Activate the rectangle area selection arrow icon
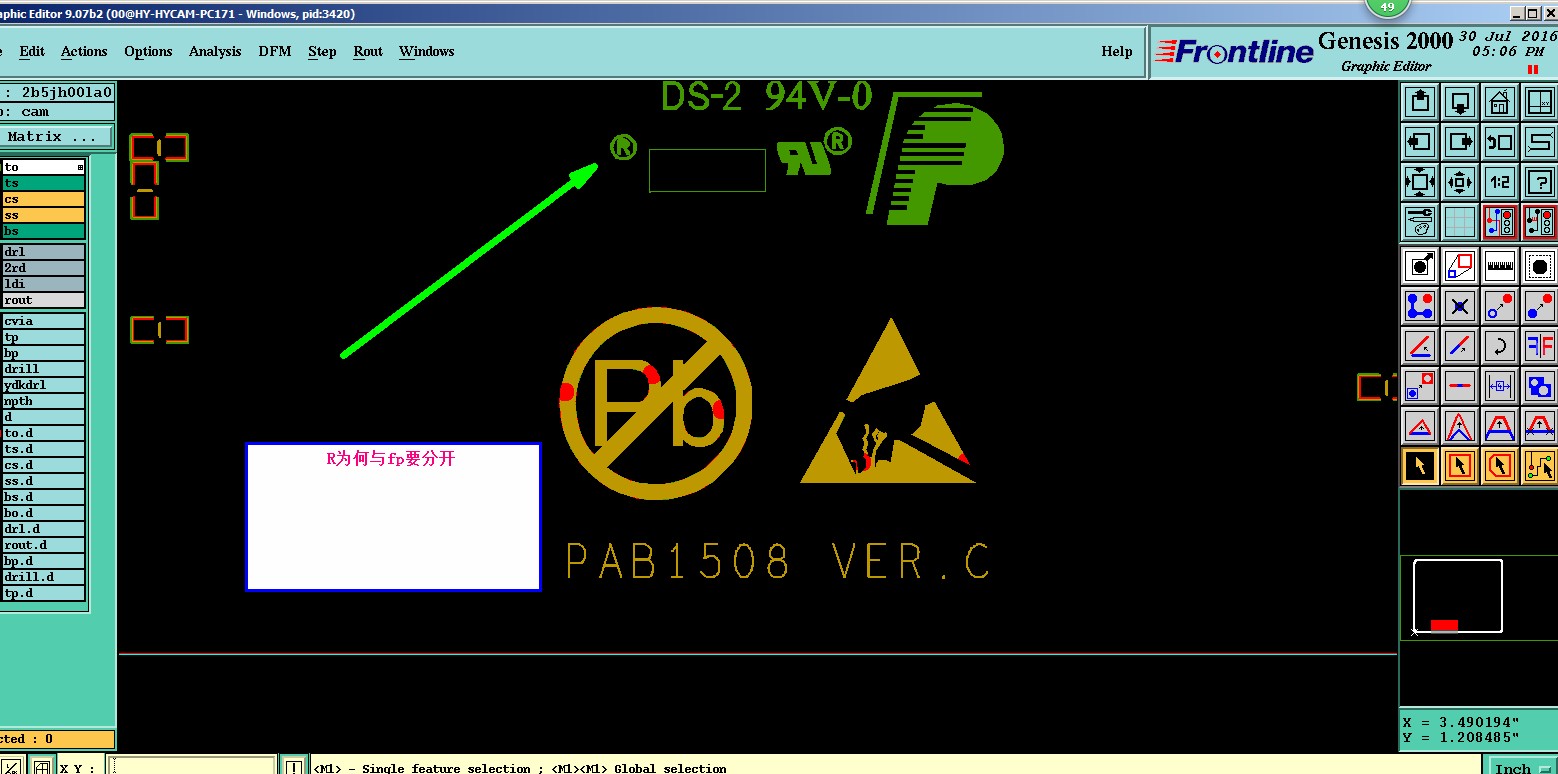The image size is (1558, 774). 1460,466
